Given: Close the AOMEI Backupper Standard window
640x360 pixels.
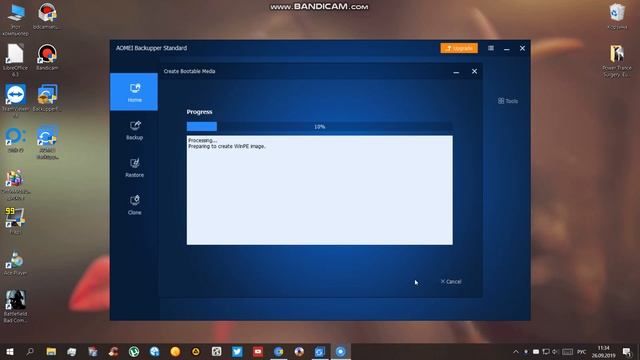Looking at the screenshot, I should tap(522, 48).
